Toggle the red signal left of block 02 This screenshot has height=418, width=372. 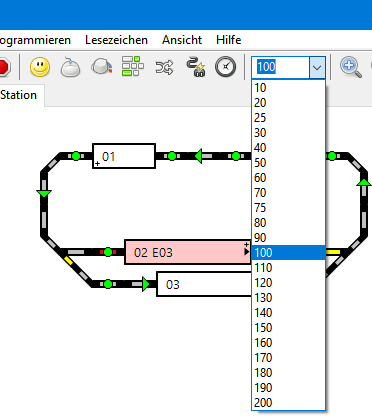tap(108, 252)
